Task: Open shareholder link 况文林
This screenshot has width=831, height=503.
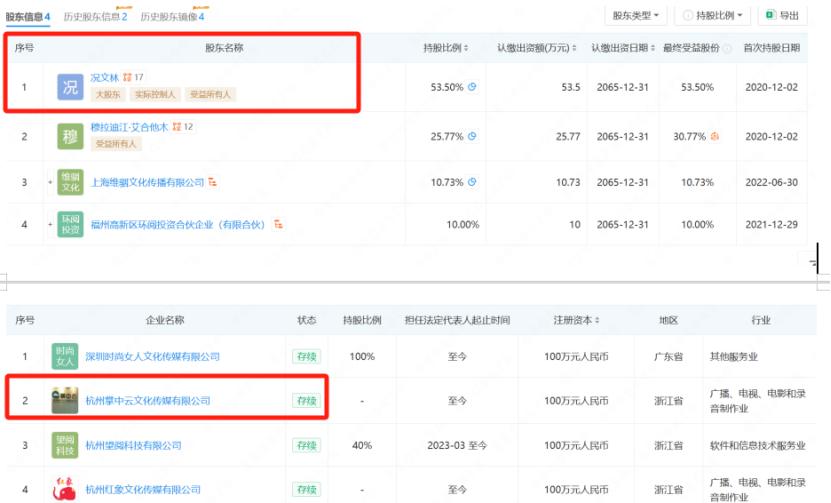Action: [x=104, y=77]
